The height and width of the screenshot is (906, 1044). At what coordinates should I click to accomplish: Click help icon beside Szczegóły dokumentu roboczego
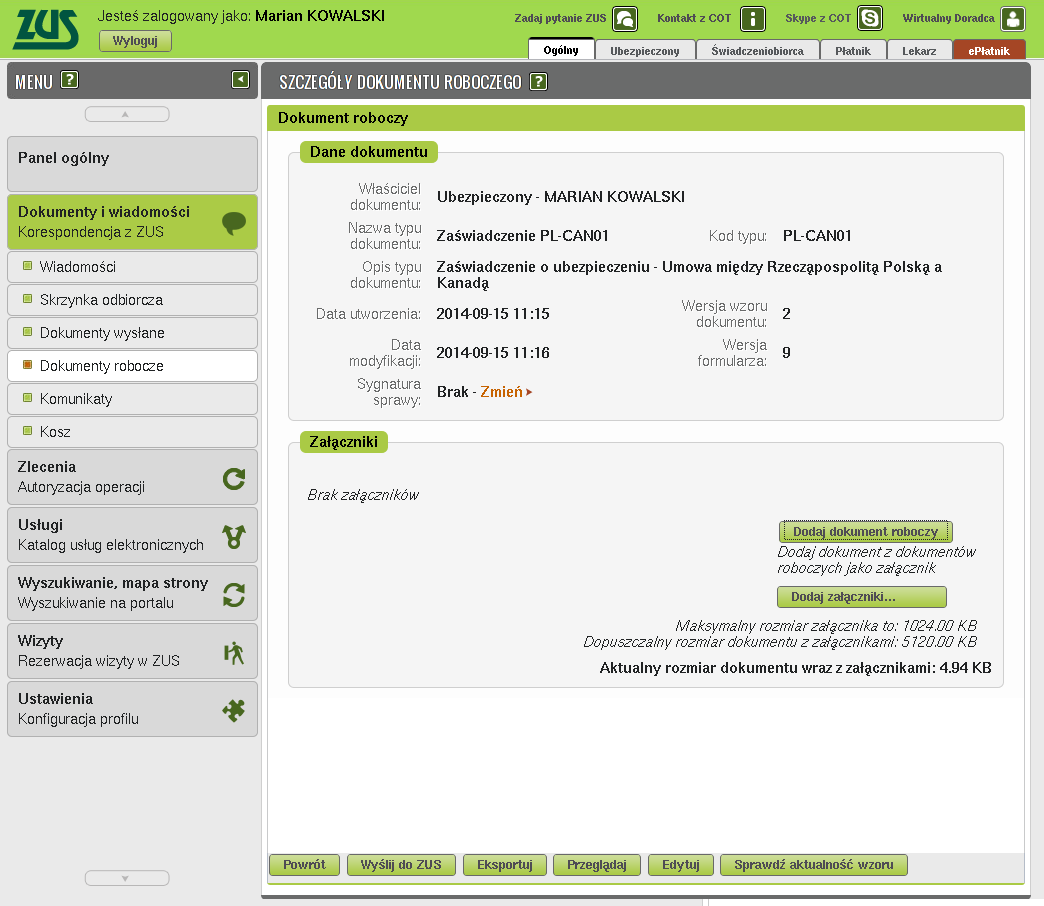click(539, 82)
